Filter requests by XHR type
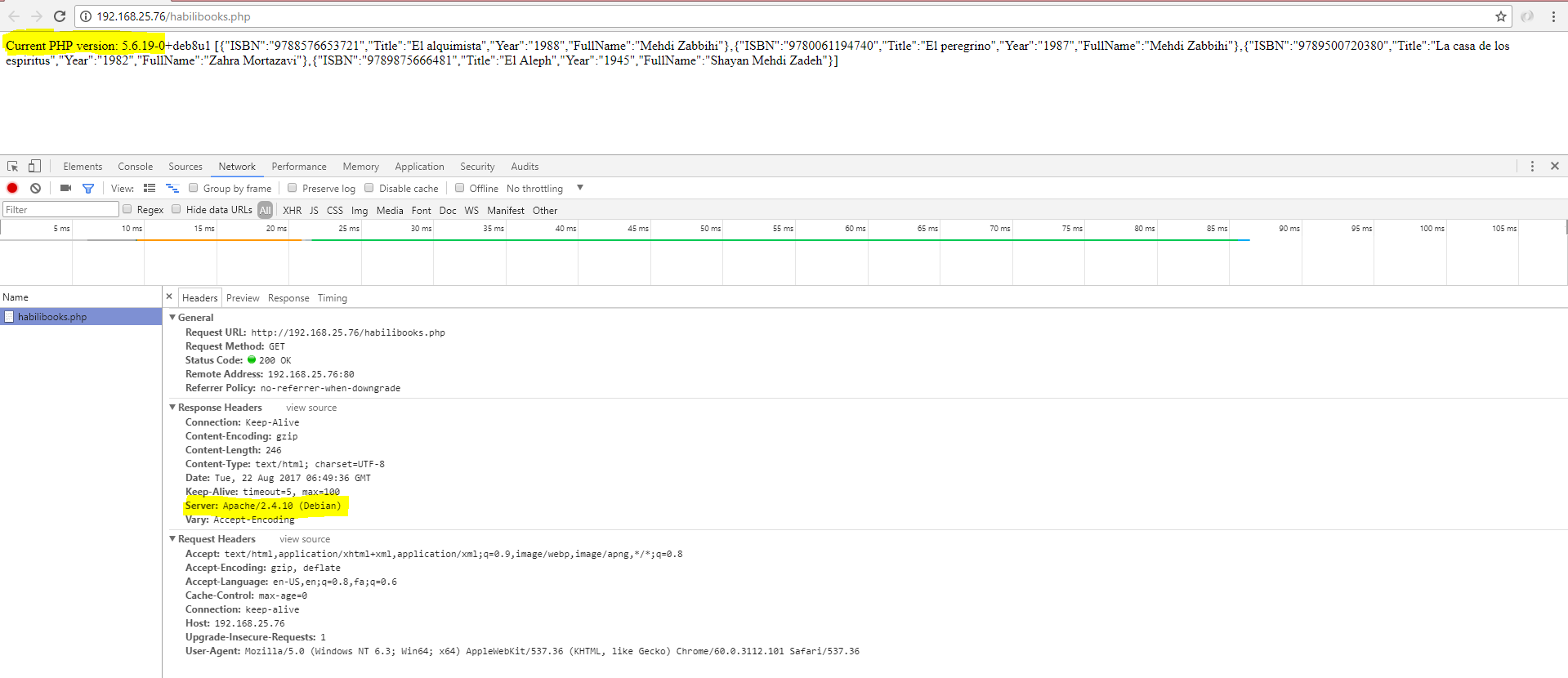This screenshot has height=678, width=1568. (x=292, y=211)
